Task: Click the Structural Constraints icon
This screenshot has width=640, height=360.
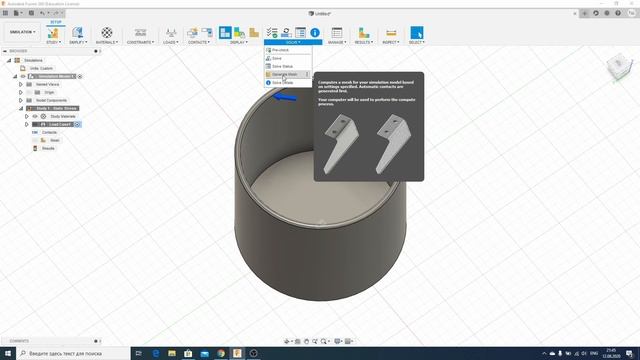Action: (140, 32)
